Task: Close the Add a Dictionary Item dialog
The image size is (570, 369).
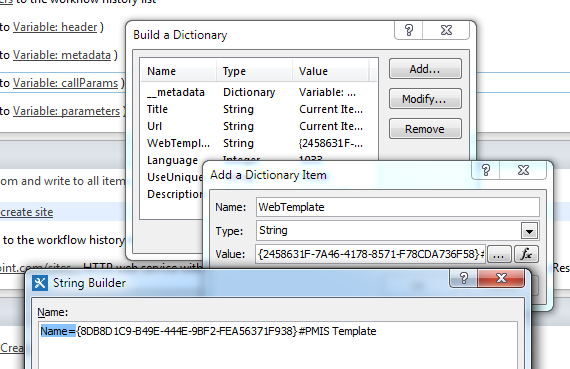Action: click(x=523, y=170)
